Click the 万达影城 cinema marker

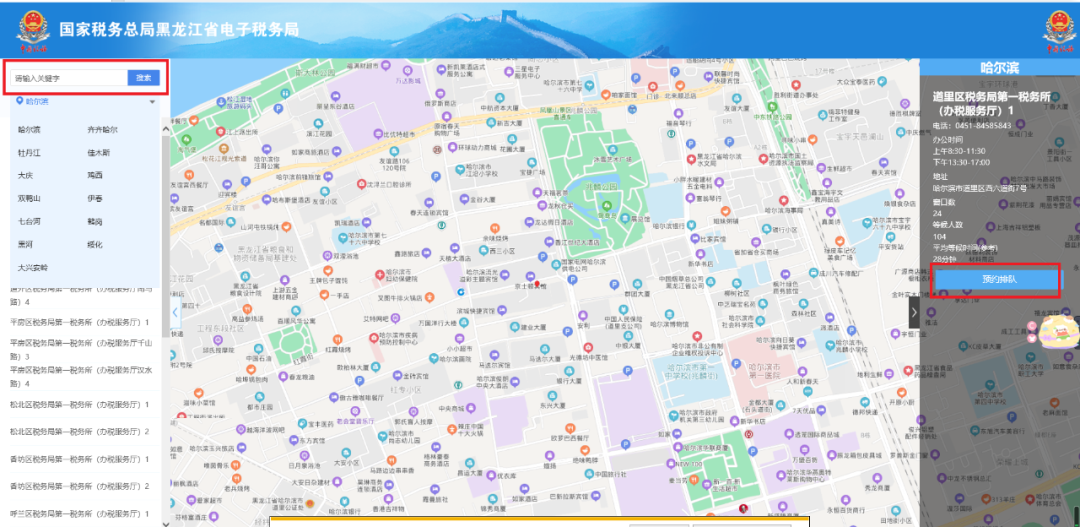(407, 70)
